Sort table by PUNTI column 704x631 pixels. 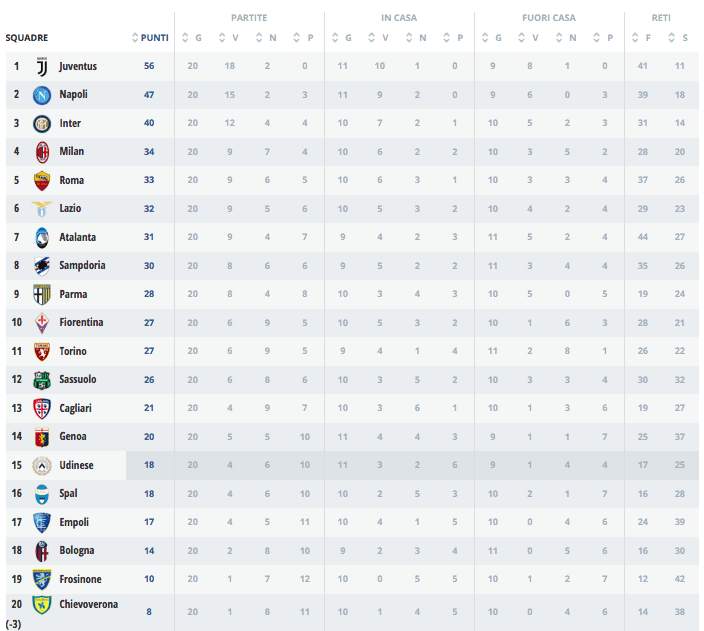[151, 38]
